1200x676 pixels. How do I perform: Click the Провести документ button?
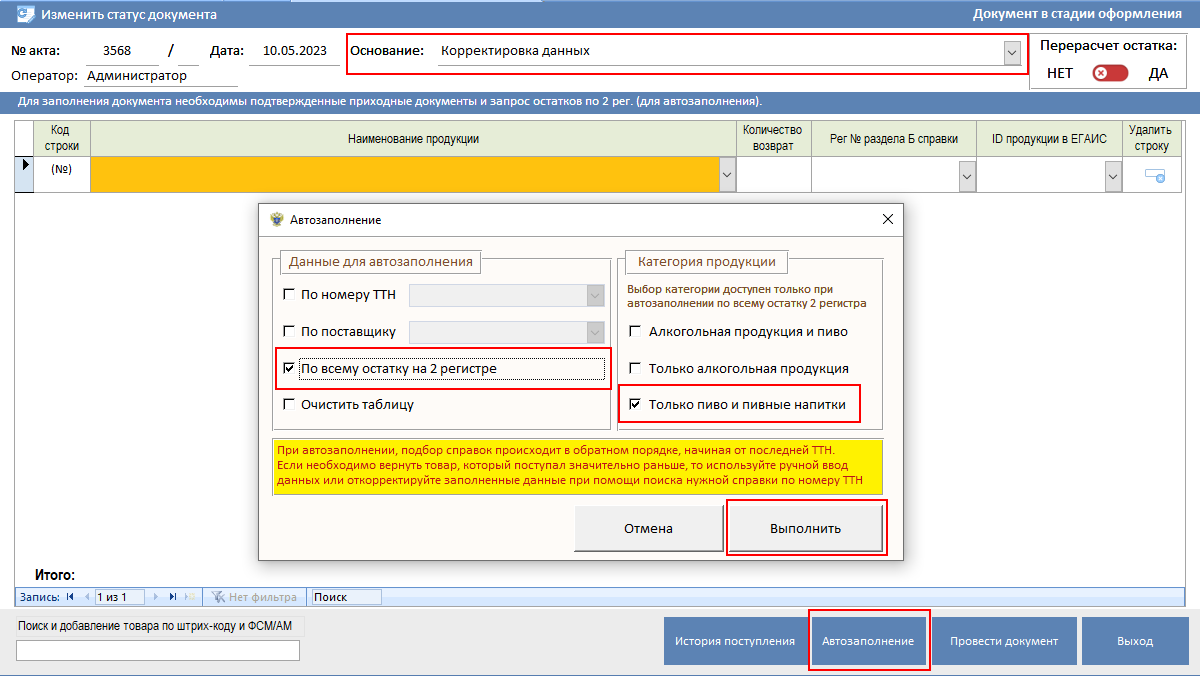point(1003,641)
